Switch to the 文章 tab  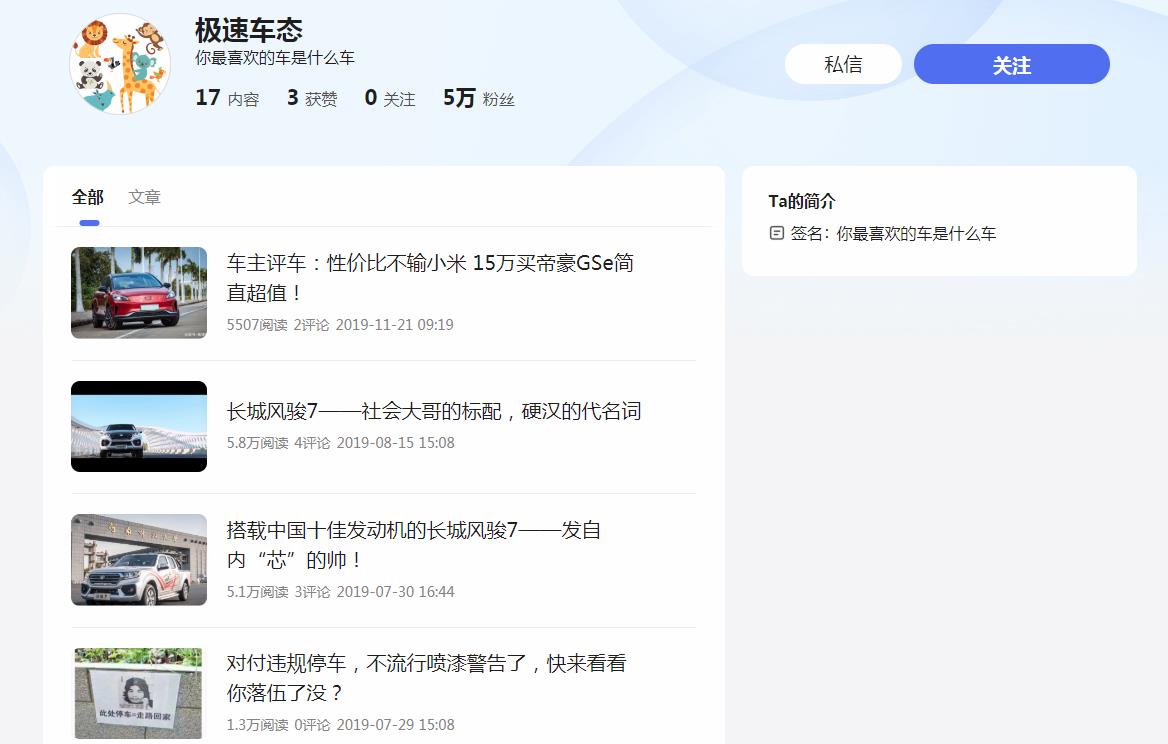pos(145,197)
